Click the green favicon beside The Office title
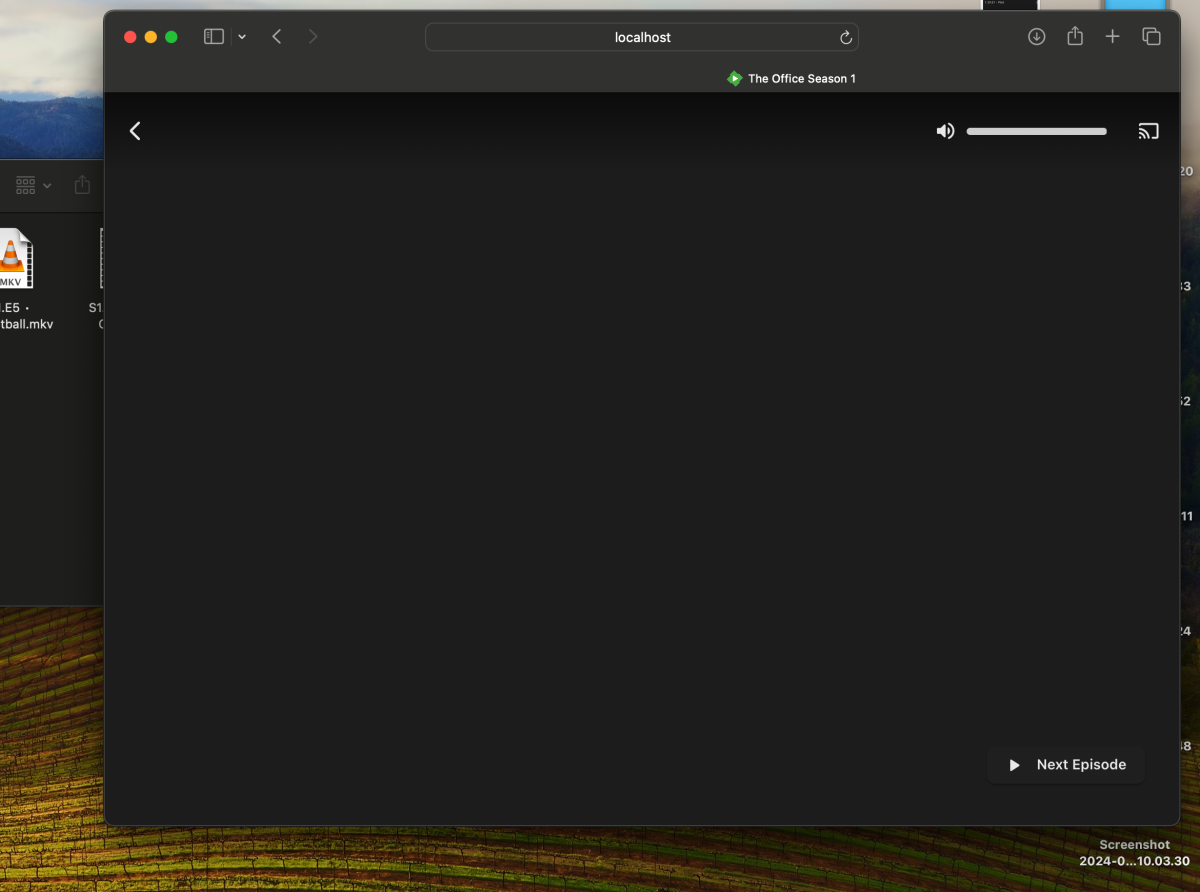 click(x=733, y=78)
